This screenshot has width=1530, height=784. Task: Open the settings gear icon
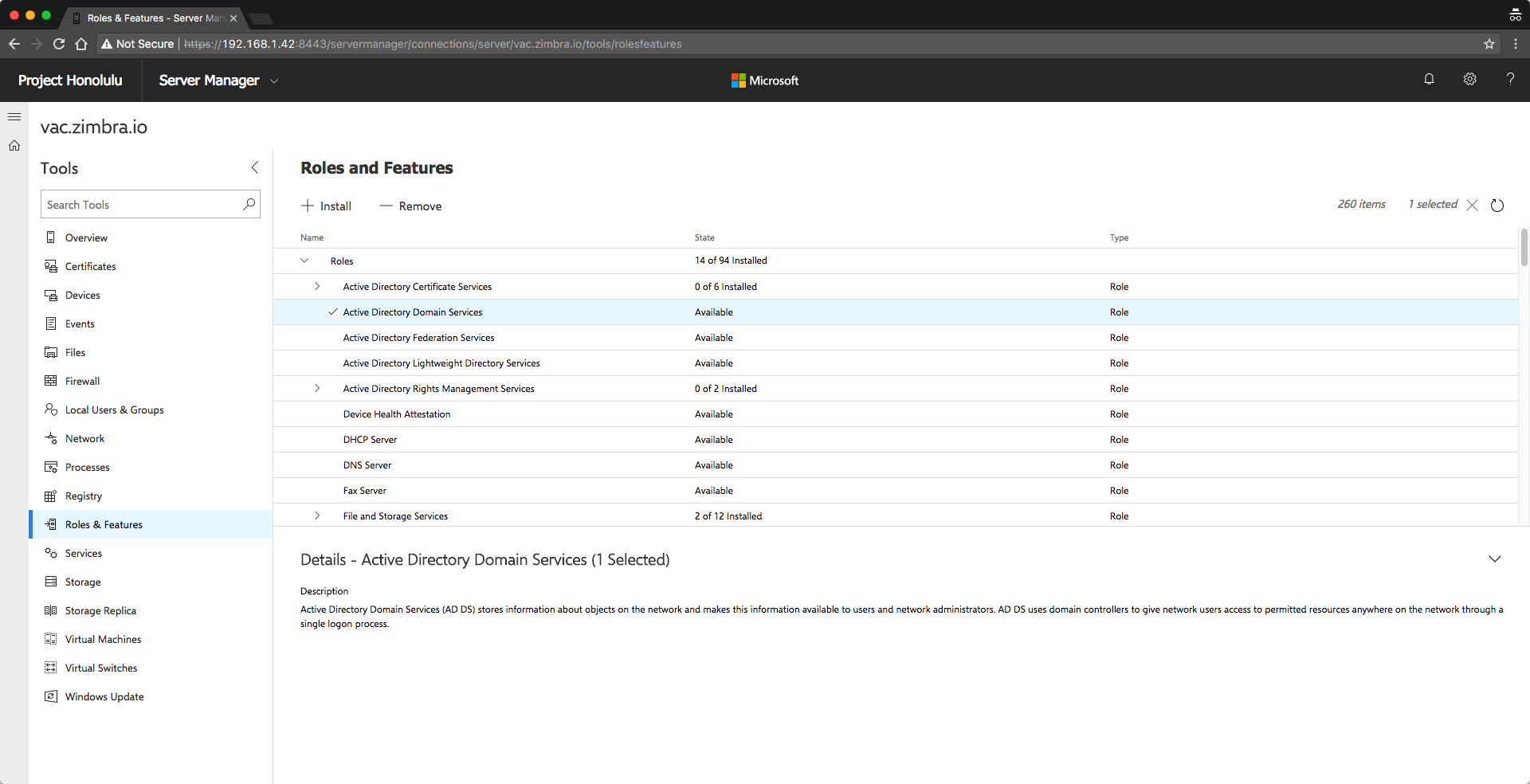tap(1470, 79)
